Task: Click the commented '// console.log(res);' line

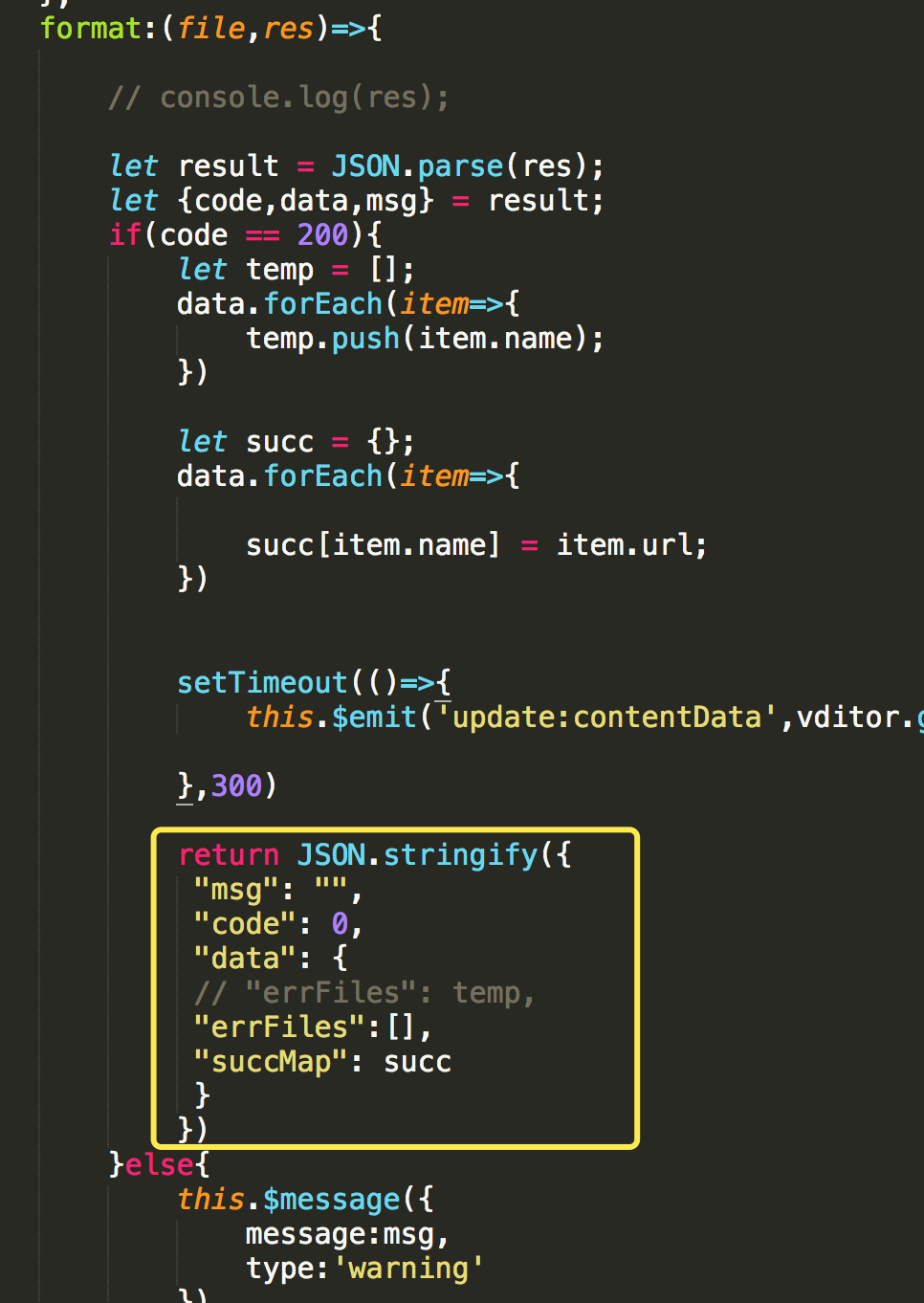Action: click(x=278, y=98)
